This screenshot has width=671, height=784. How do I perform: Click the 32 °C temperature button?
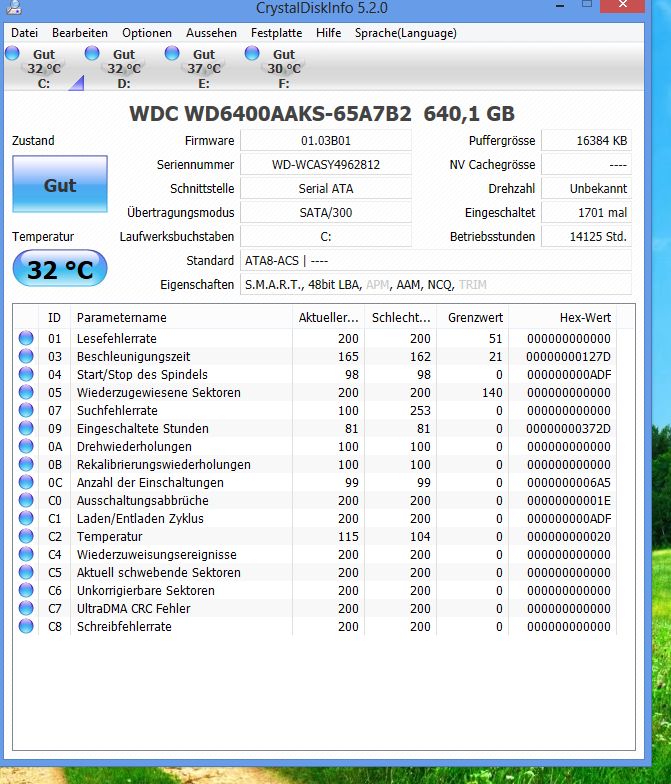[x=60, y=268]
